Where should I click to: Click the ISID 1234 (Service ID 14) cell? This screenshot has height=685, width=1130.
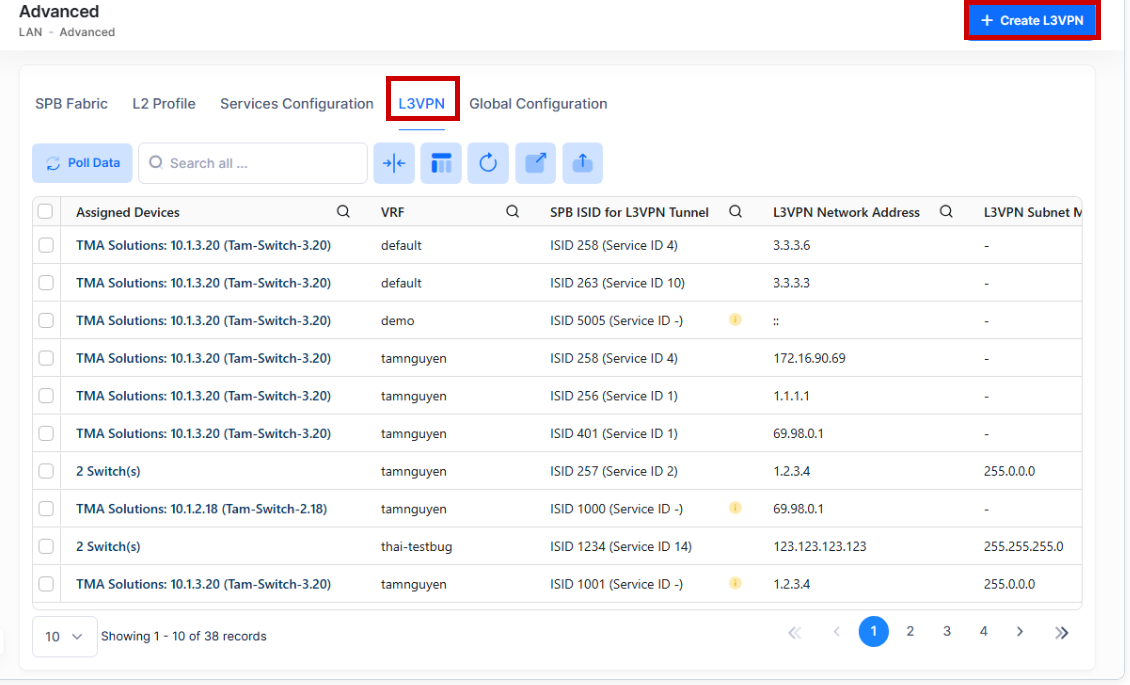tap(620, 547)
